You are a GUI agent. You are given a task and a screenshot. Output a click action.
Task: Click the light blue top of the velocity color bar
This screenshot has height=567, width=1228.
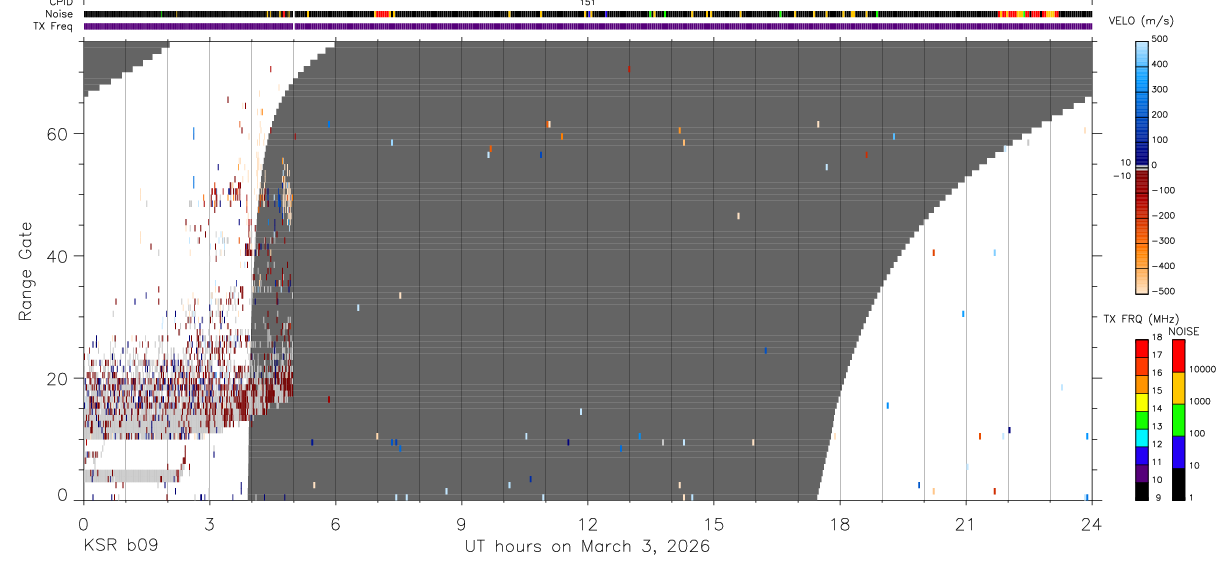pos(1141,52)
